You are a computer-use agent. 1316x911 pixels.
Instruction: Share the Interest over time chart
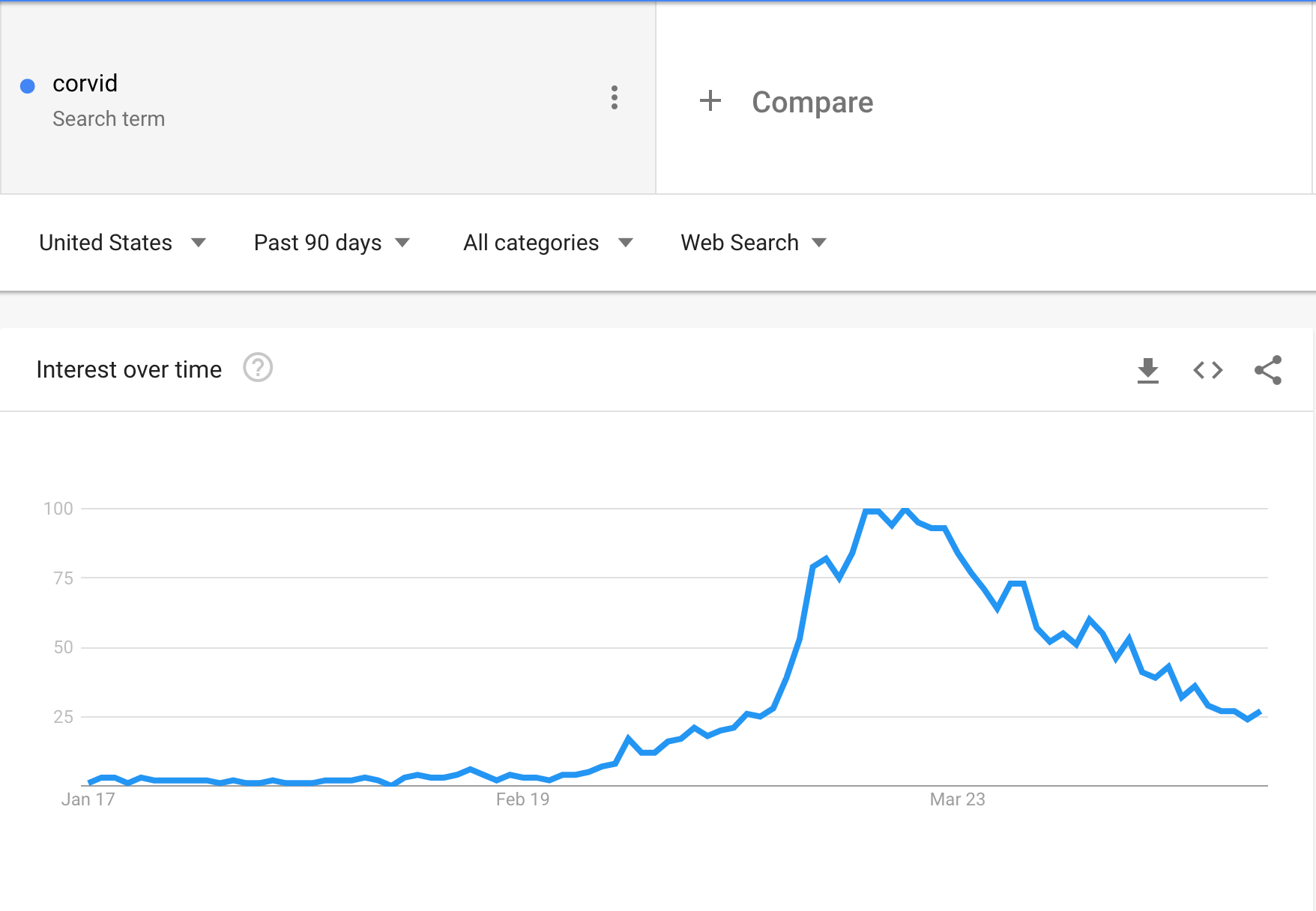click(x=1268, y=370)
